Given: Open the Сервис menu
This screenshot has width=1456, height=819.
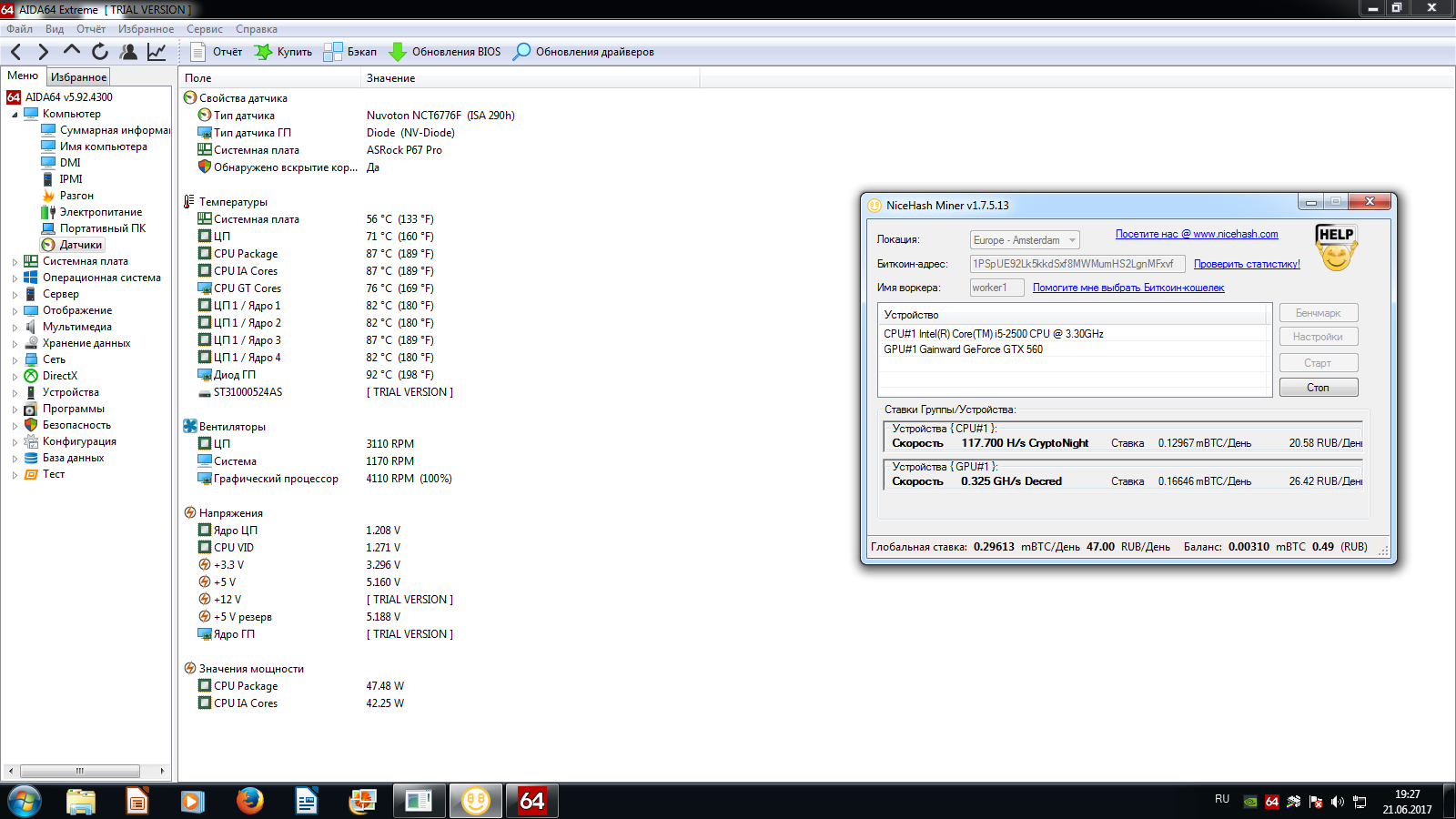Looking at the screenshot, I should point(205,29).
